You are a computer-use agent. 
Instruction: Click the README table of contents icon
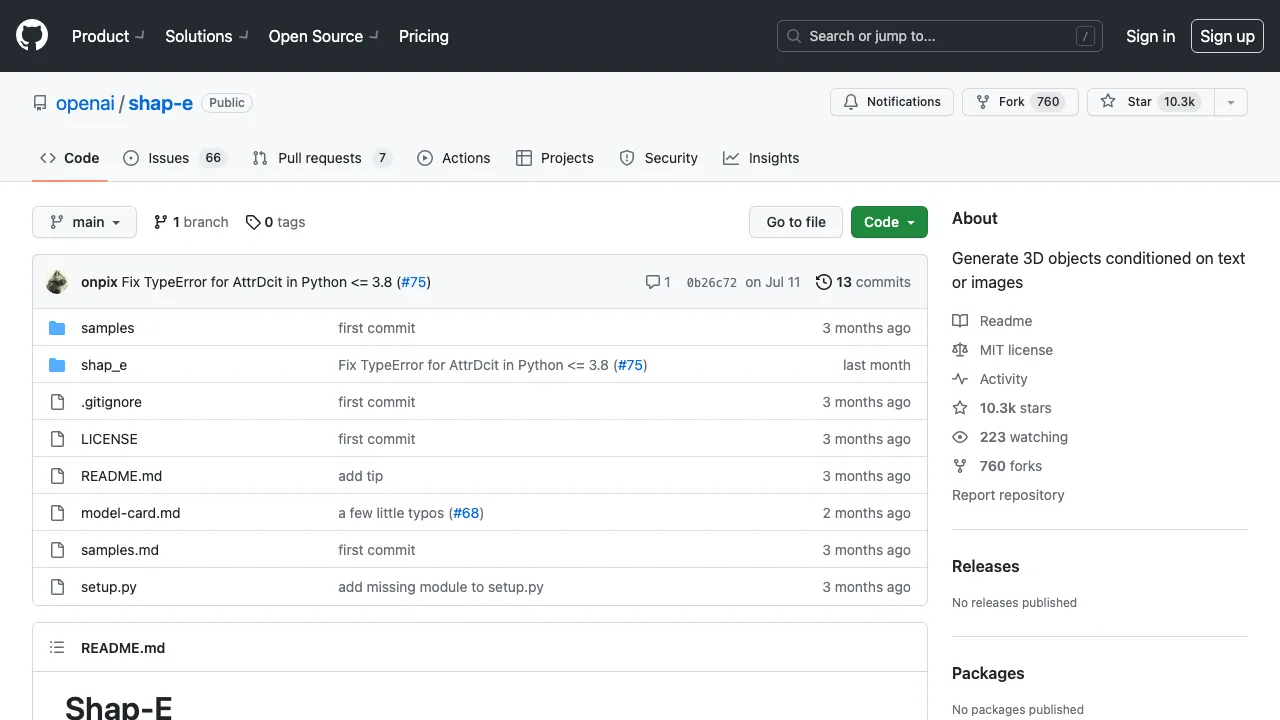[58, 648]
